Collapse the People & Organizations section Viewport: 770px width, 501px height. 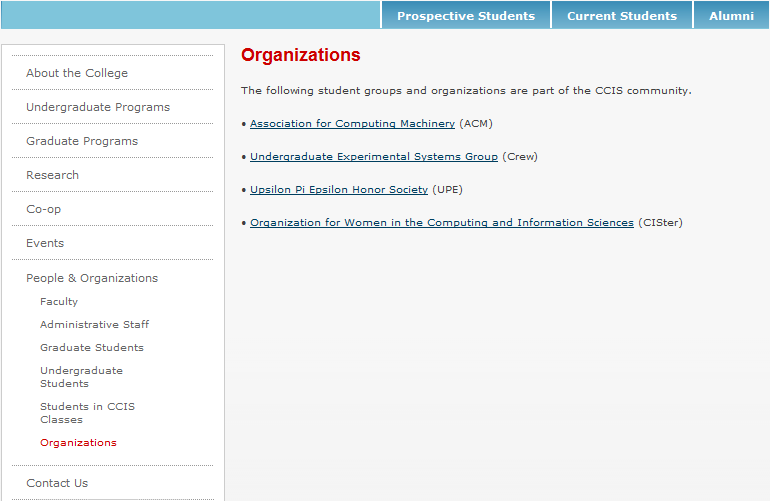click(92, 278)
